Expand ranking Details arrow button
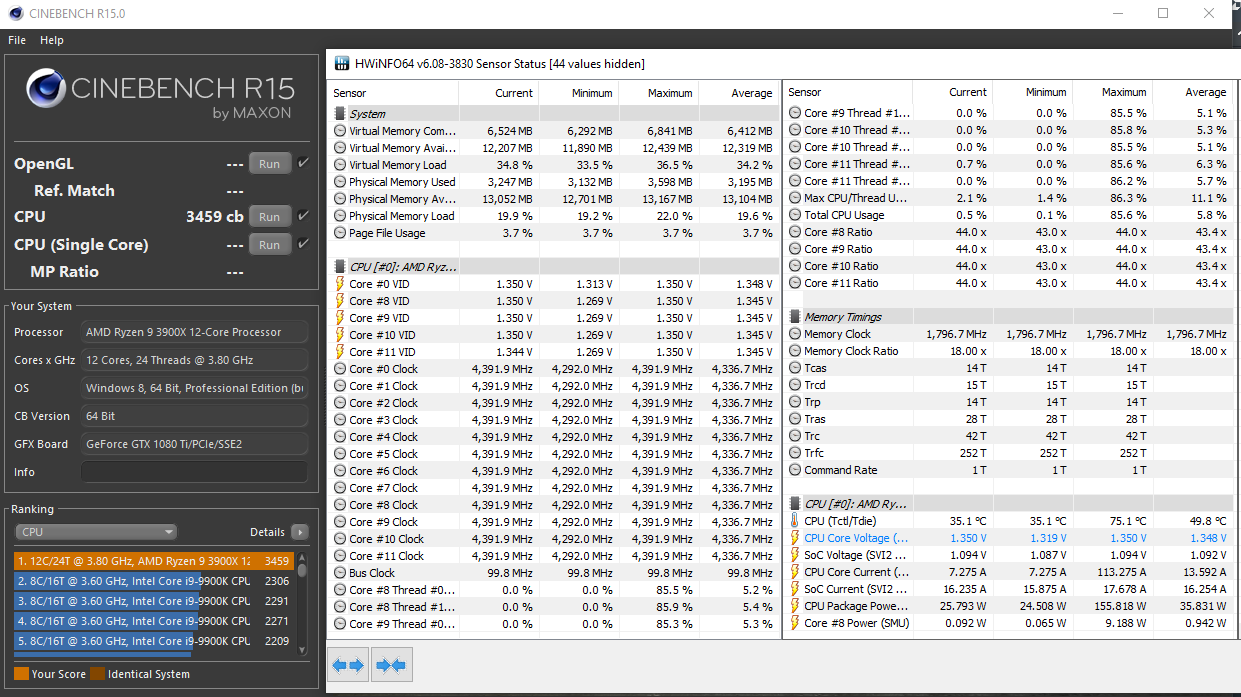1241x697 pixels. [299, 532]
